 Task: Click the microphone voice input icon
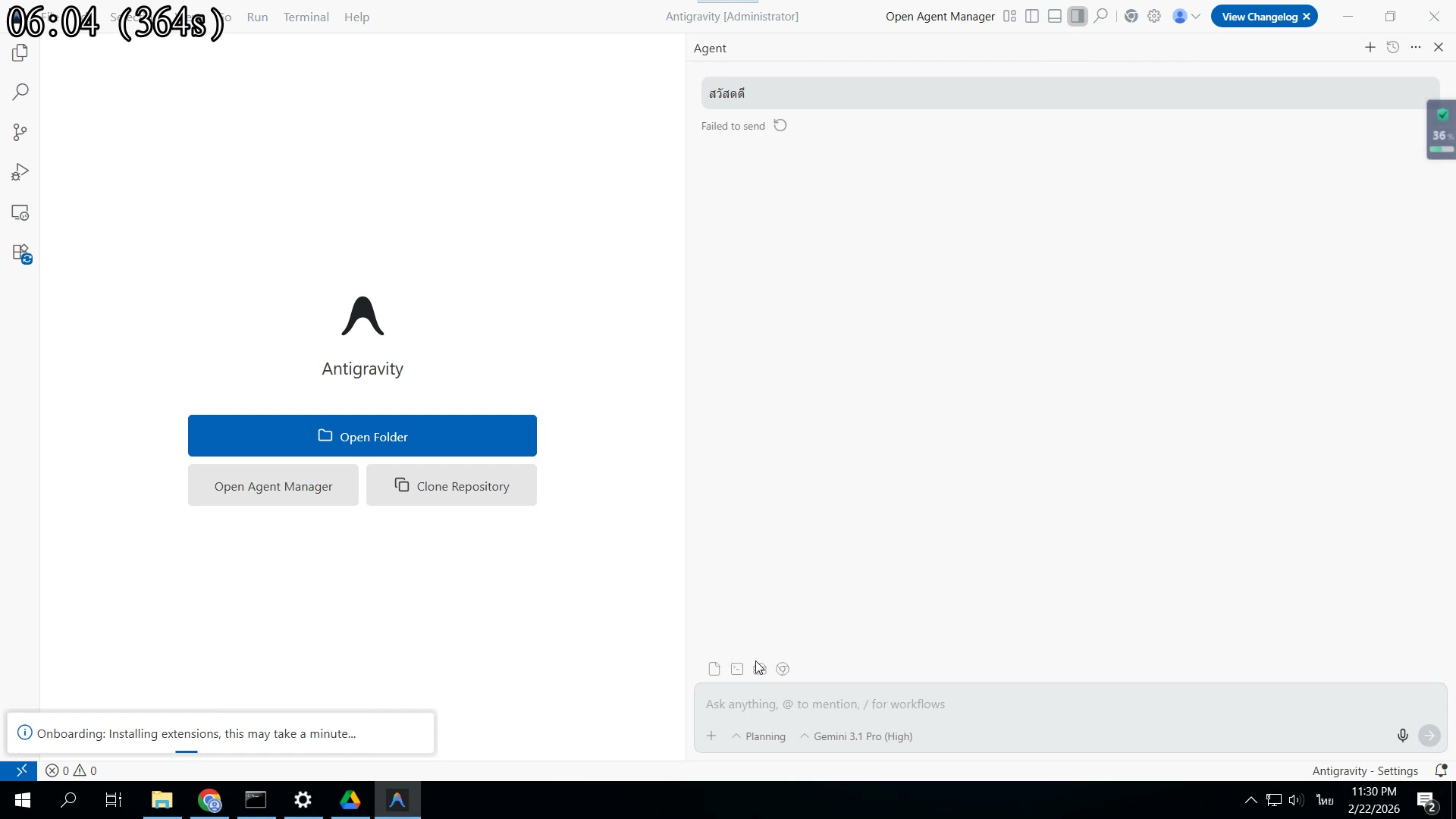coord(1402,736)
